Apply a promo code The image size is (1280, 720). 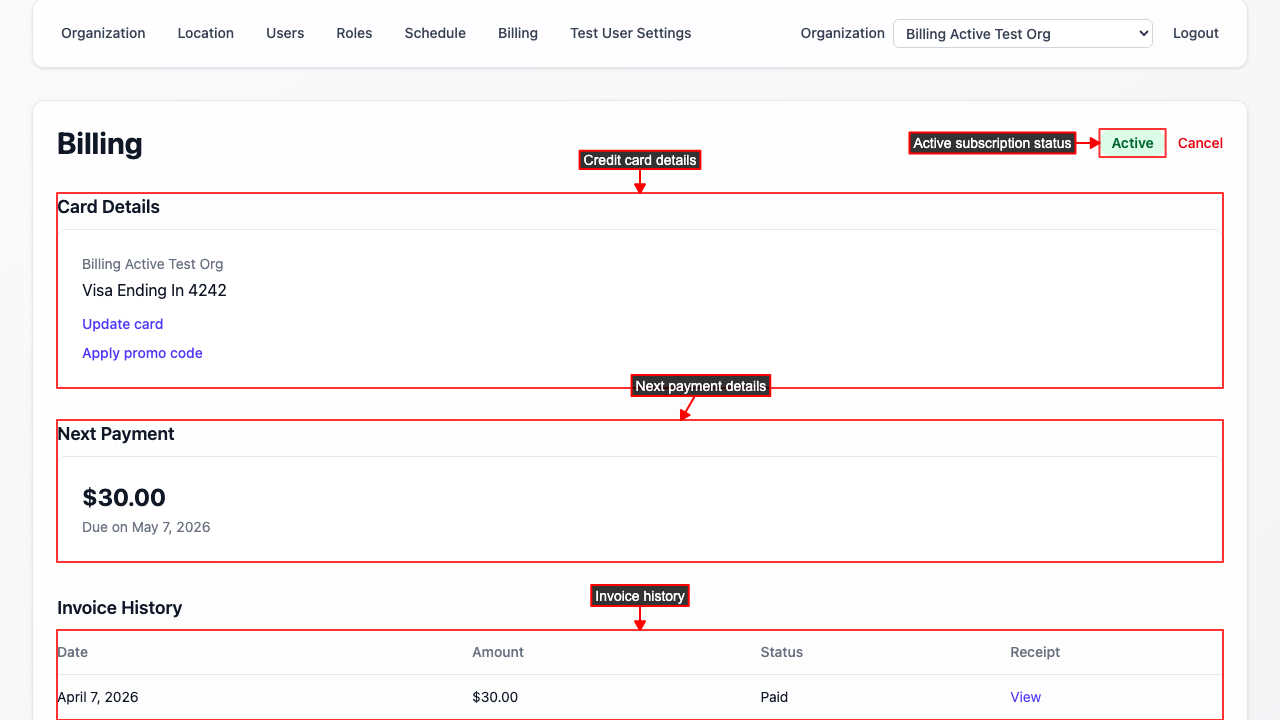coord(142,353)
